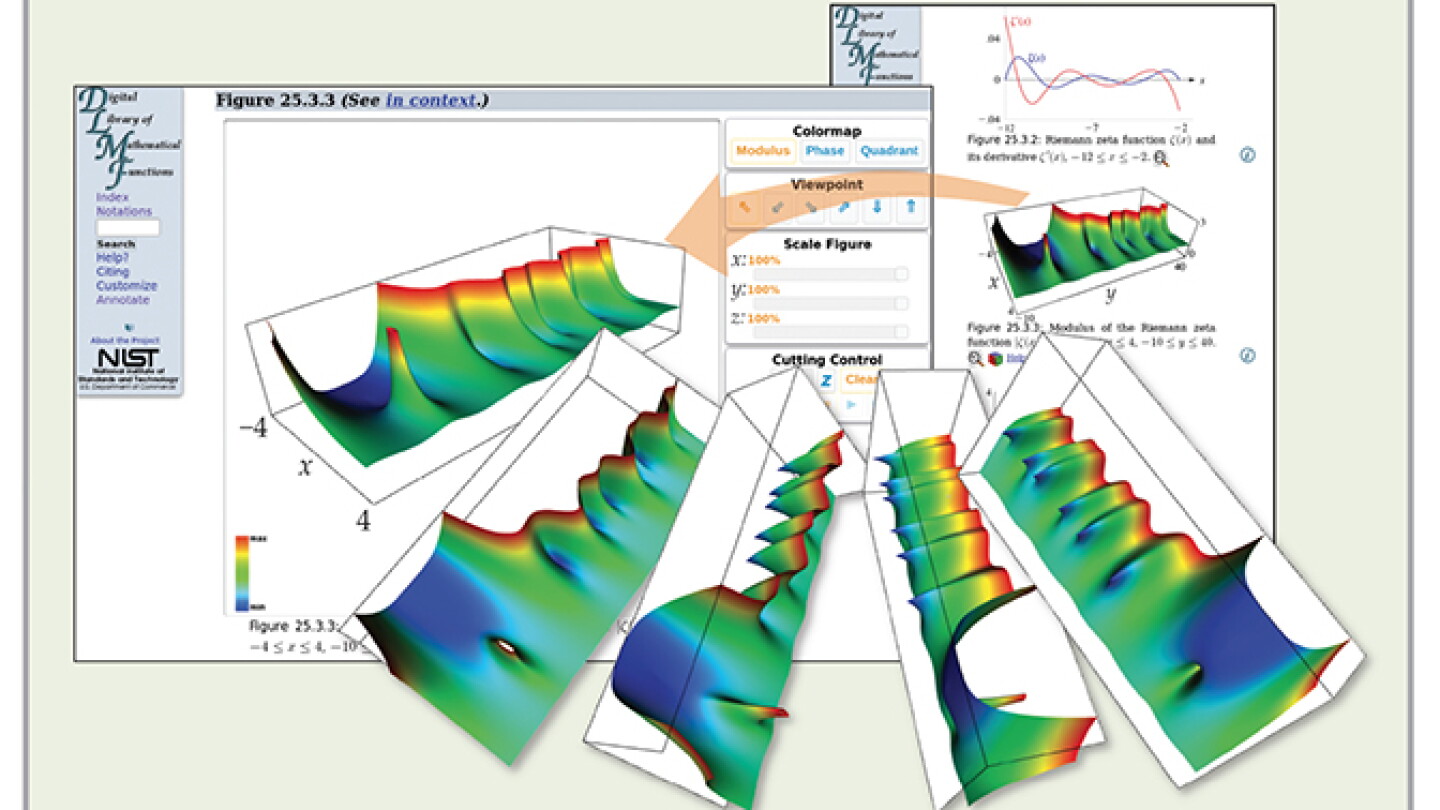Image resolution: width=1440 pixels, height=810 pixels.
Task: Click the play icon in Cutting Control
Action: 852,405
